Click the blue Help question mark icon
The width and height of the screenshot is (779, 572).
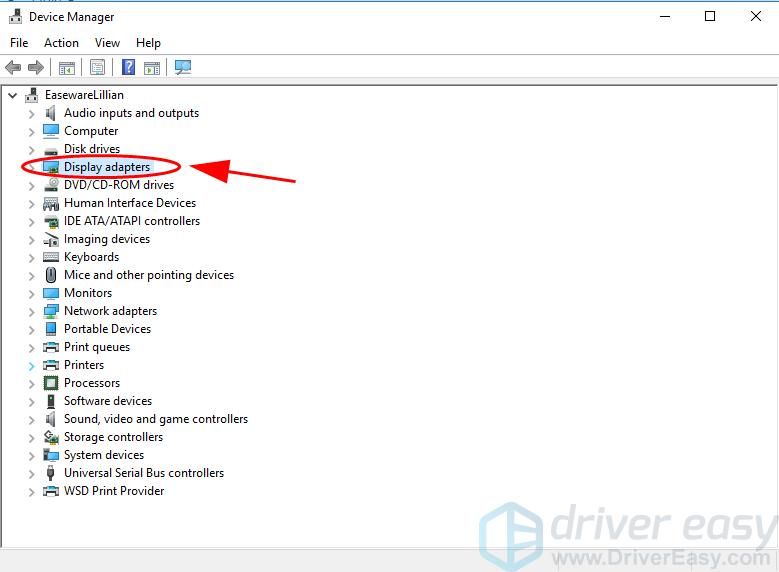[x=128, y=67]
